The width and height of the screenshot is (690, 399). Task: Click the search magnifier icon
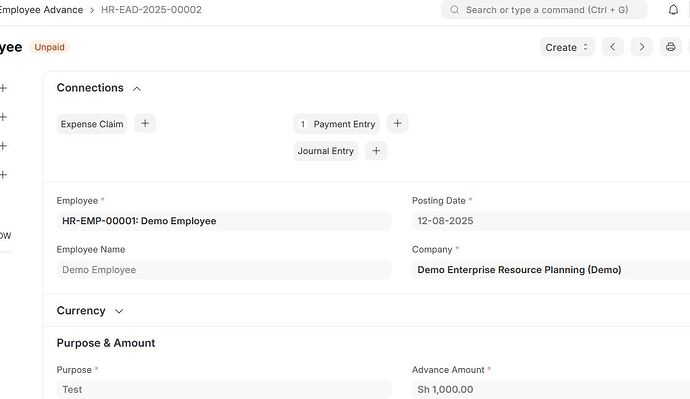point(454,10)
